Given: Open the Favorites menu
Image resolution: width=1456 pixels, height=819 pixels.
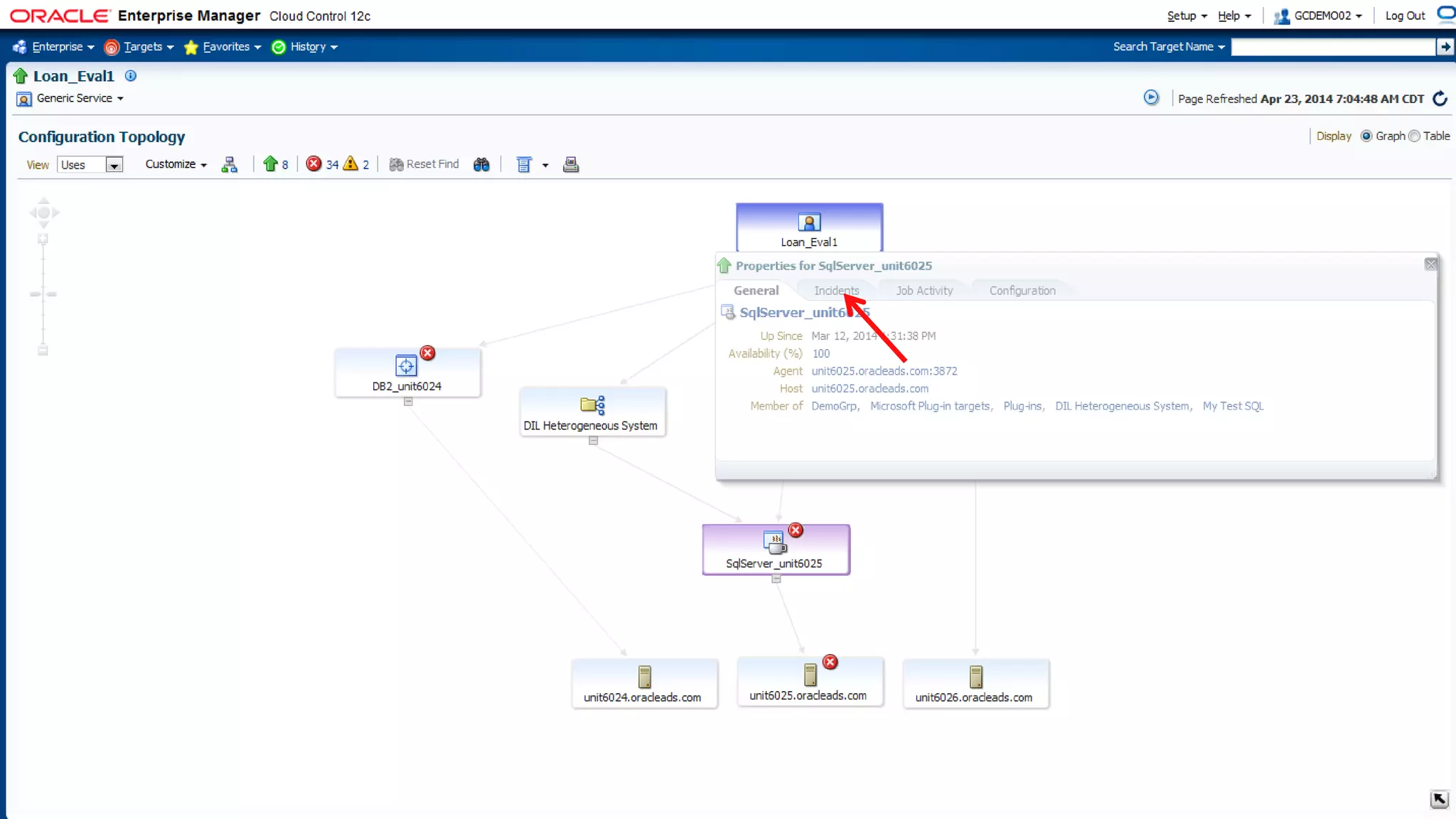Looking at the screenshot, I should click(x=223, y=46).
